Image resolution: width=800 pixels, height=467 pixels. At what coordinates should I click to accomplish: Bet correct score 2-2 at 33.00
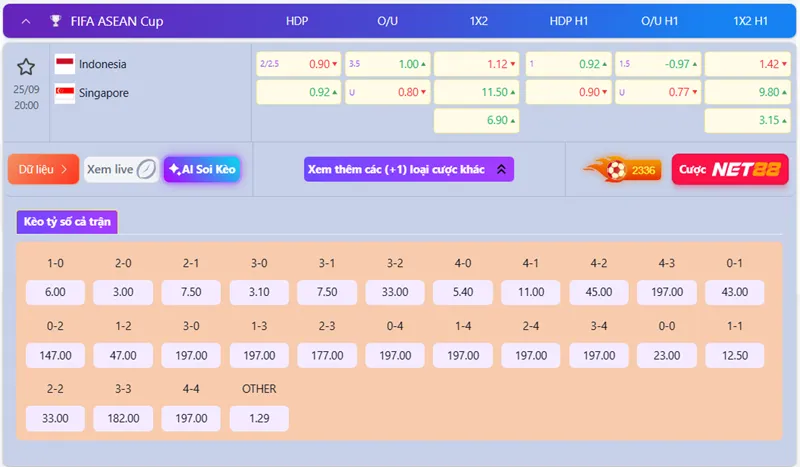point(55,419)
